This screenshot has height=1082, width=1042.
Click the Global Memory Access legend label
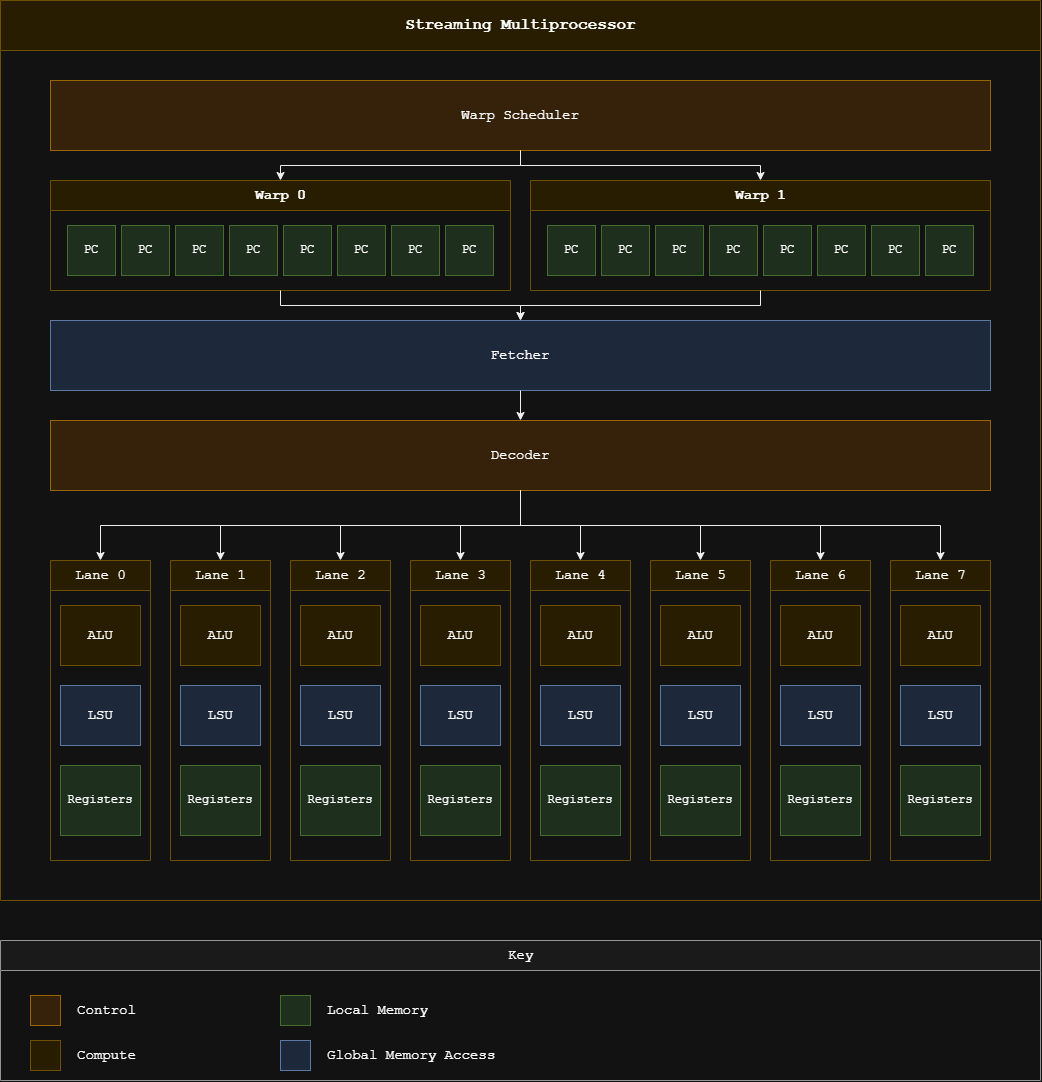click(x=411, y=1056)
